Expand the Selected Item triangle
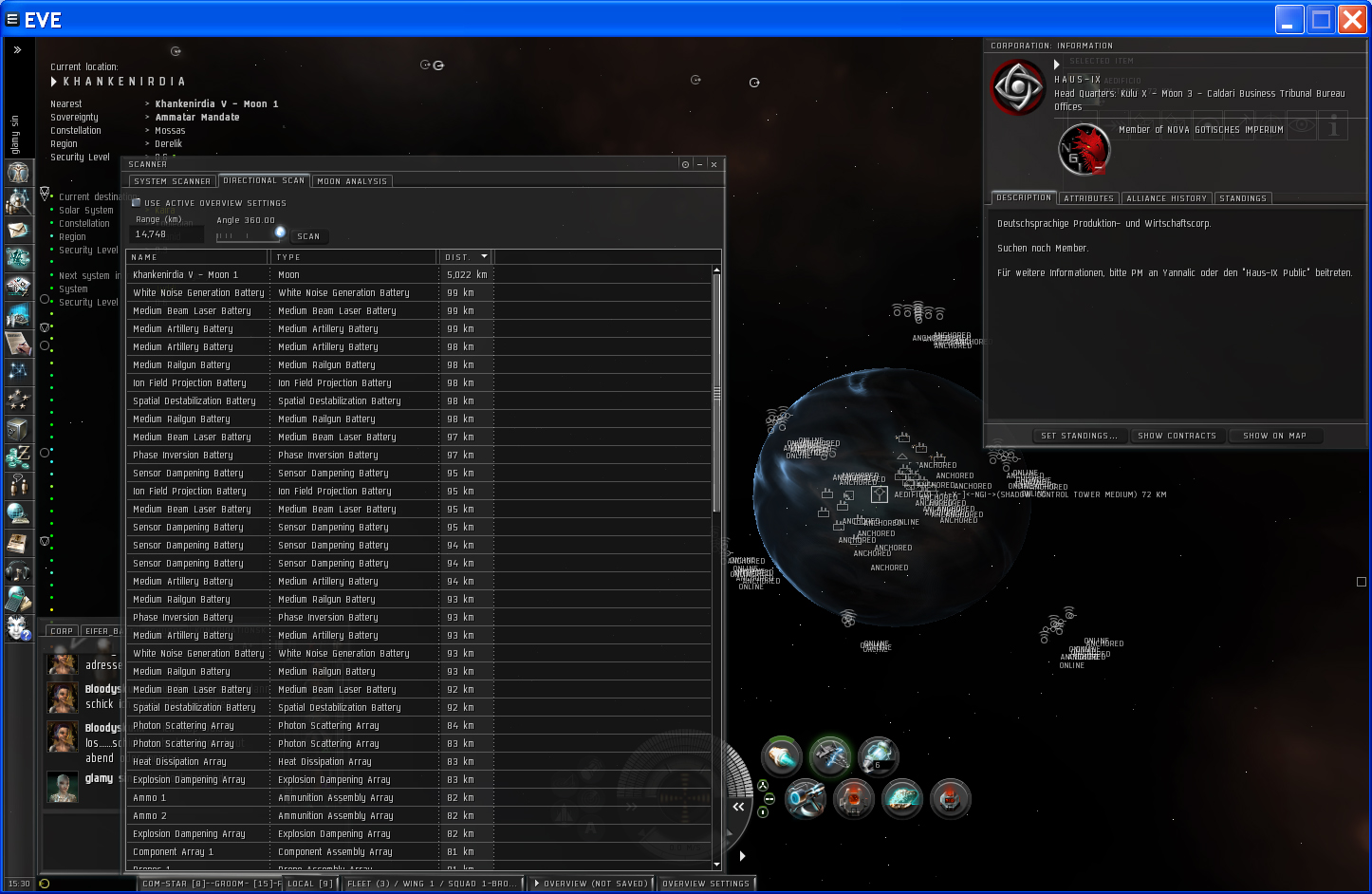The width and height of the screenshot is (1372, 894). coord(1056,65)
